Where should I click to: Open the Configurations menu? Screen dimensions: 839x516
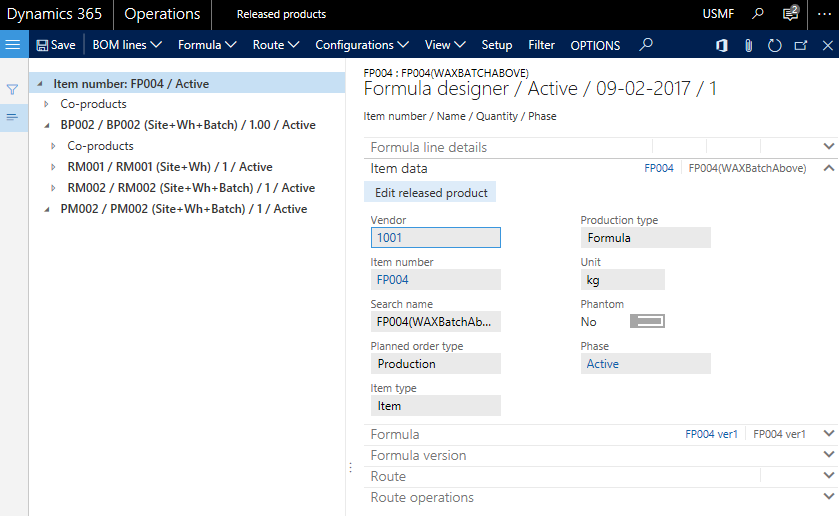tap(361, 45)
